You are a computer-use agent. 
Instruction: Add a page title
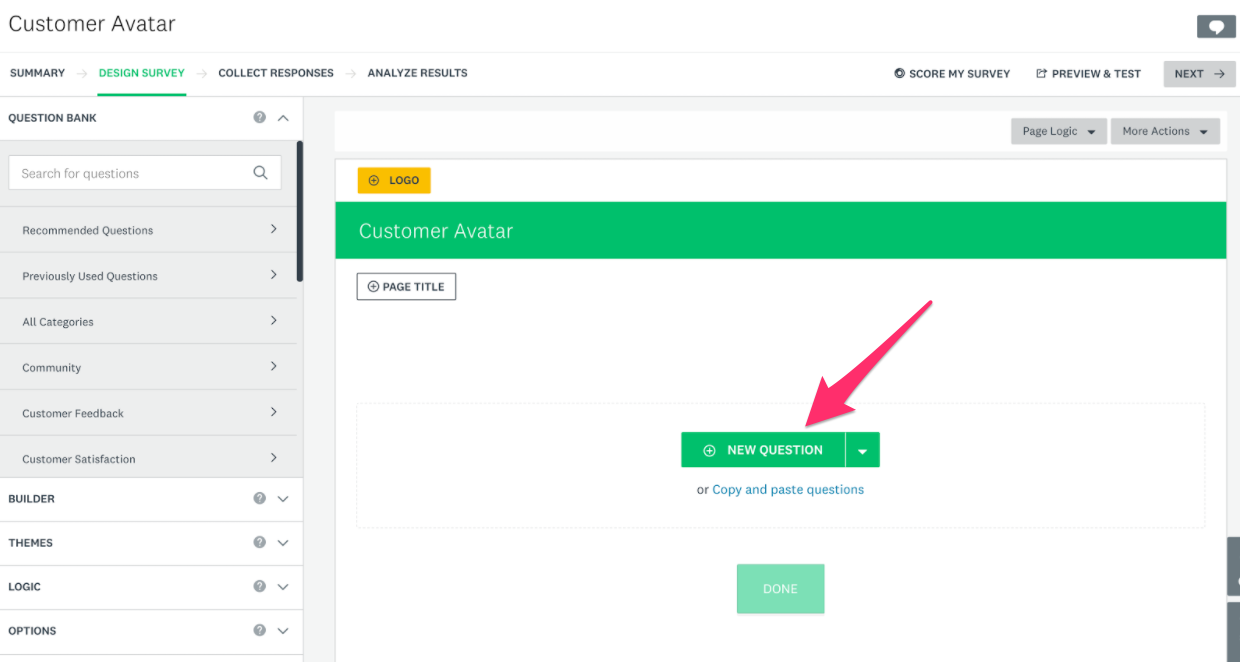coord(406,286)
